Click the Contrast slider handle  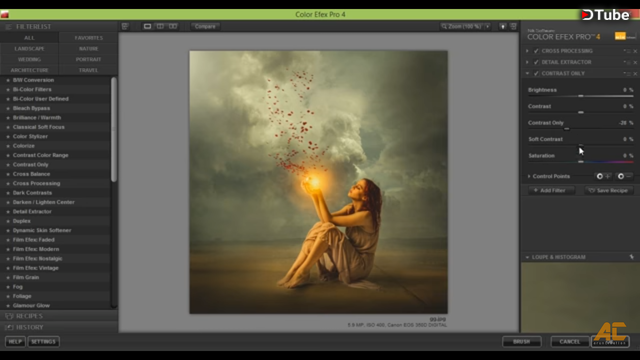point(581,112)
